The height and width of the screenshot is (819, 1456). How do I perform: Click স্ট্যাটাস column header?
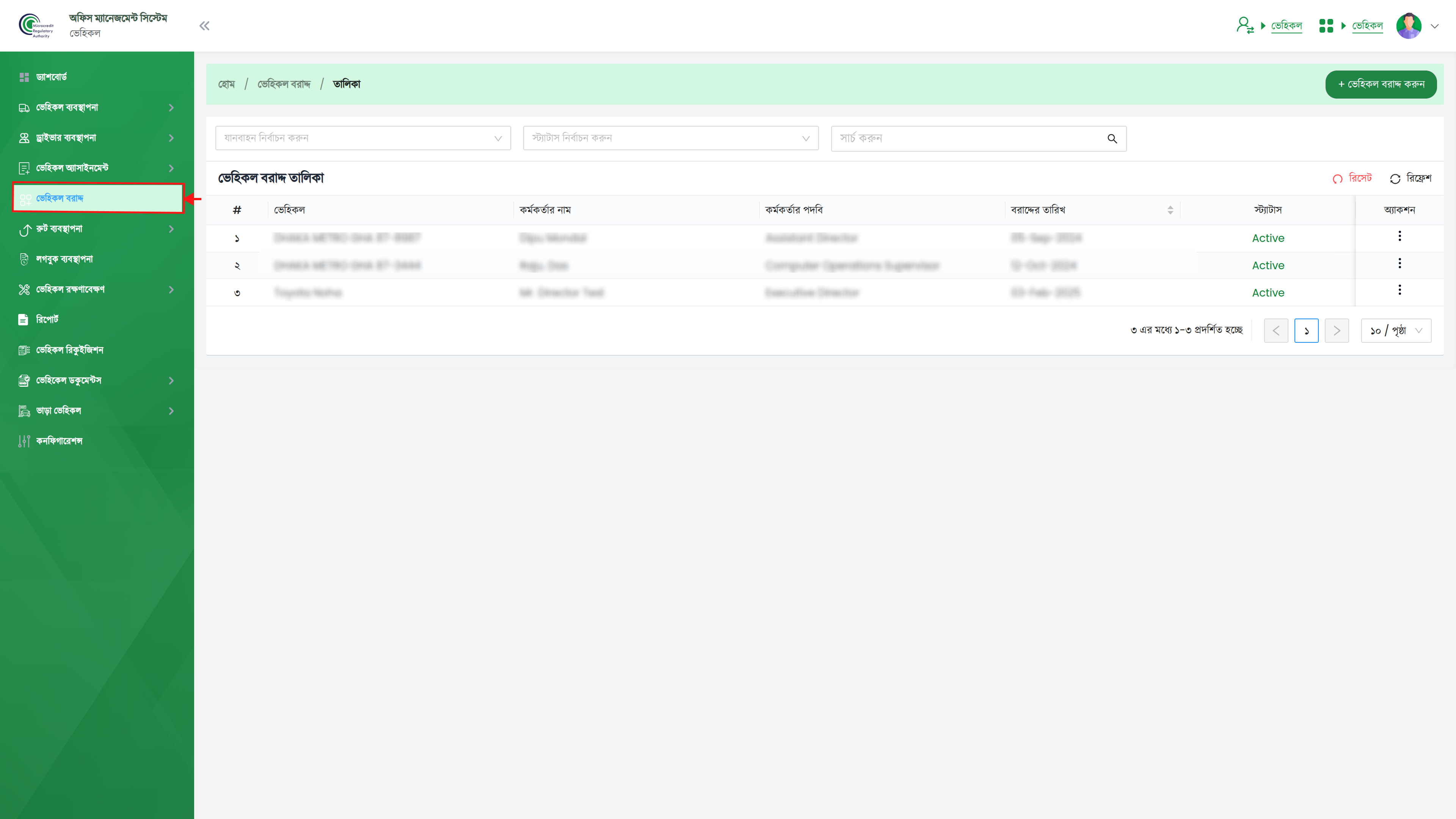(x=1268, y=210)
